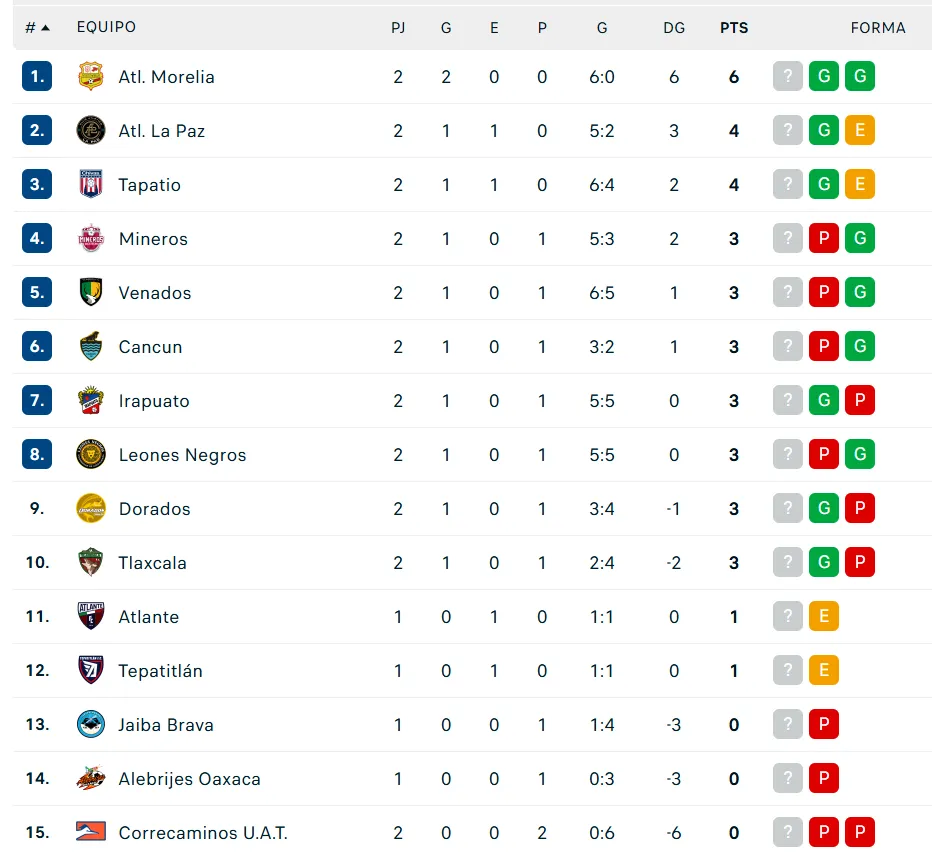Click the Atl. Morelia team crest
The image size is (932, 856).
pyautogui.click(x=91, y=77)
